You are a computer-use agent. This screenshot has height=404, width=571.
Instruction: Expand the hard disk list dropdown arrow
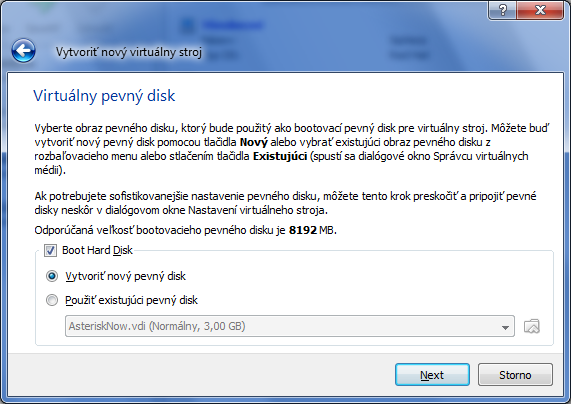pos(505,327)
